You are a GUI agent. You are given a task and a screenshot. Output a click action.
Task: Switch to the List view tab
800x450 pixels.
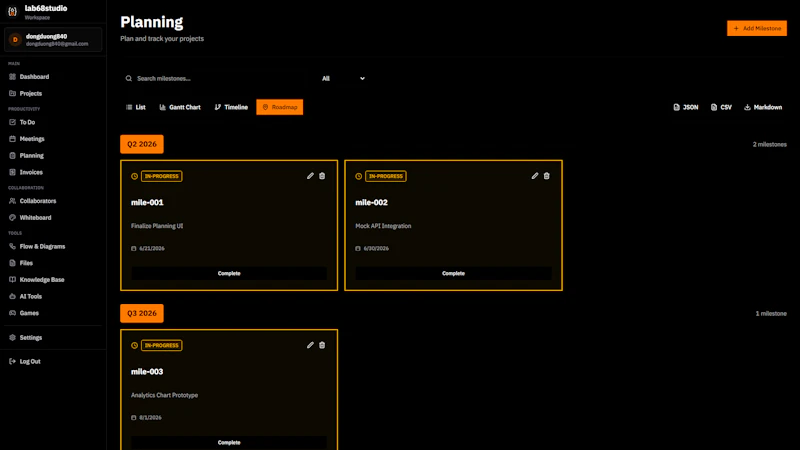(x=136, y=107)
